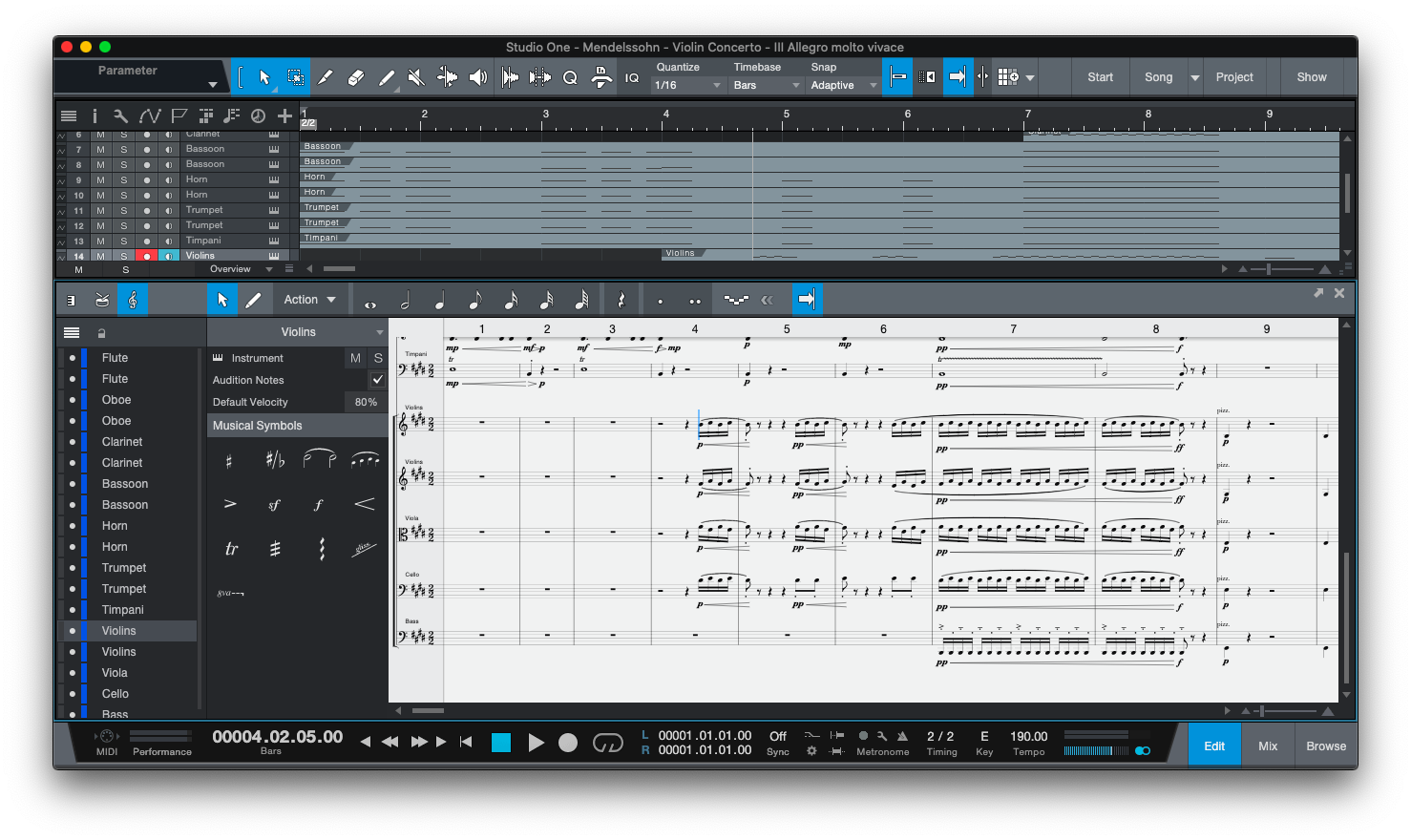
Task: Toggle the Loop transport button
Action: [x=608, y=743]
